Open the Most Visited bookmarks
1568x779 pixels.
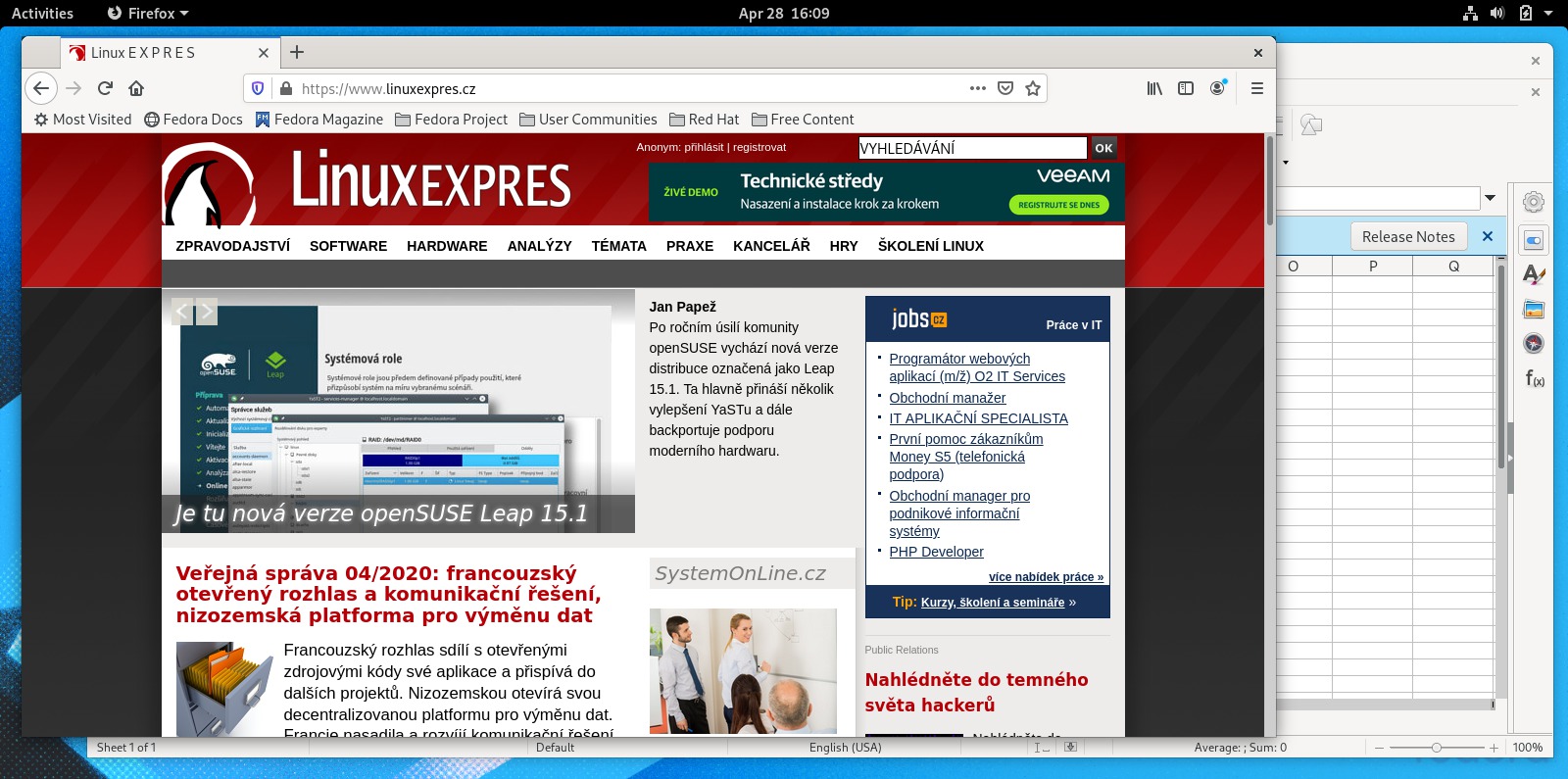pos(82,119)
